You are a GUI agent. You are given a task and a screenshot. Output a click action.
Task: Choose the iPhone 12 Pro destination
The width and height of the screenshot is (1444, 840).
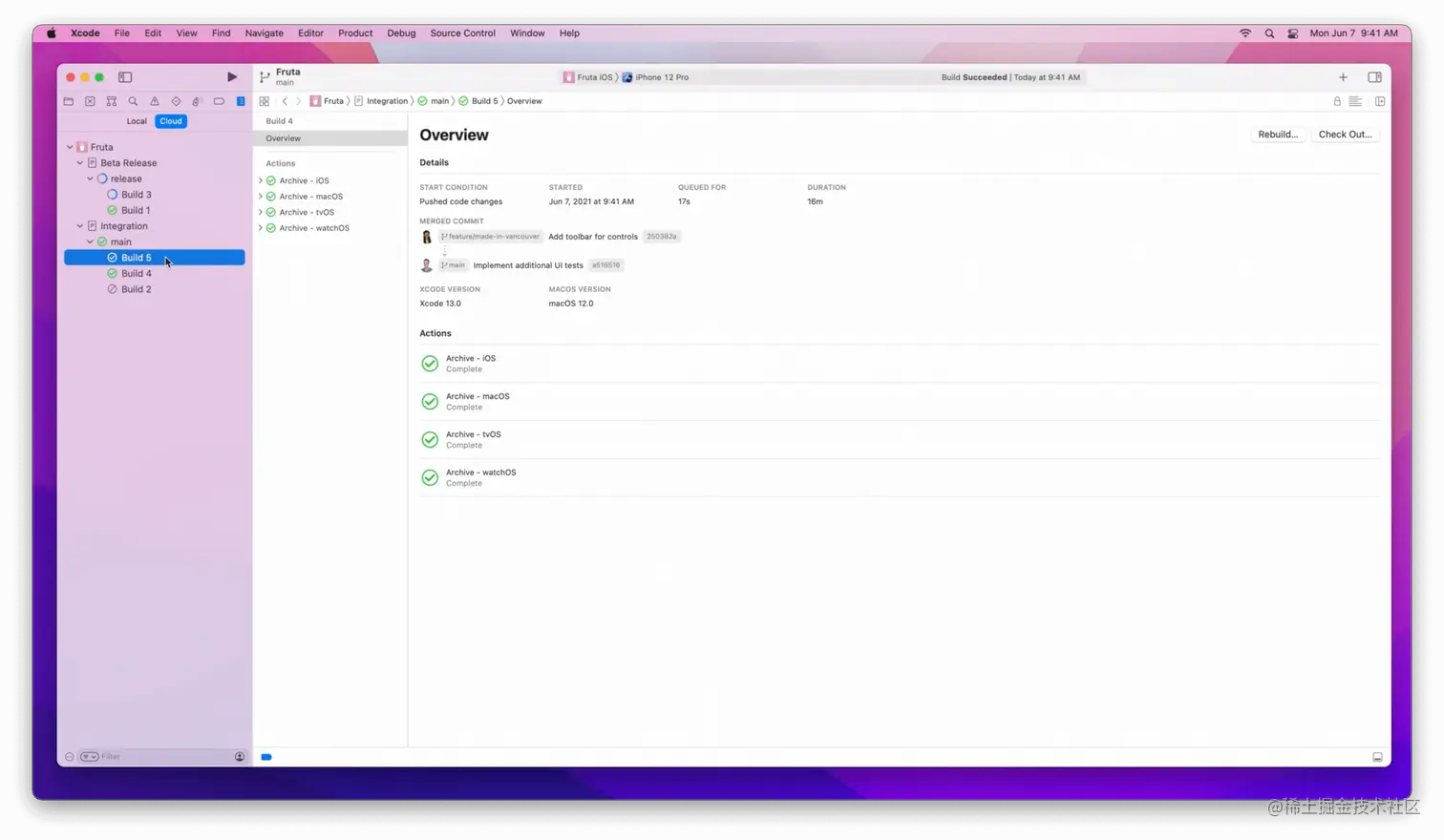click(x=656, y=77)
